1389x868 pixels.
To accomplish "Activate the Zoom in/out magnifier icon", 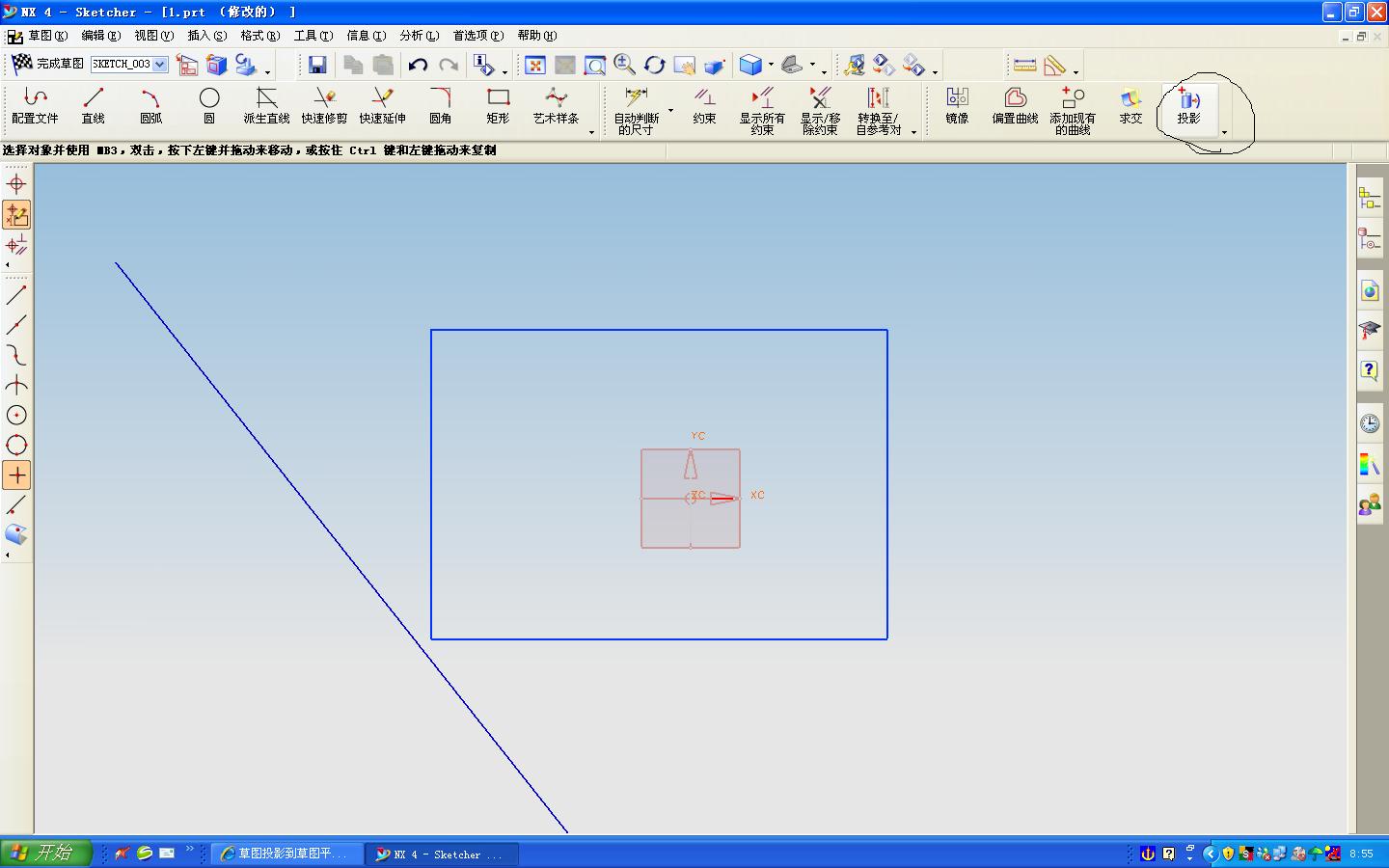I will 625,65.
